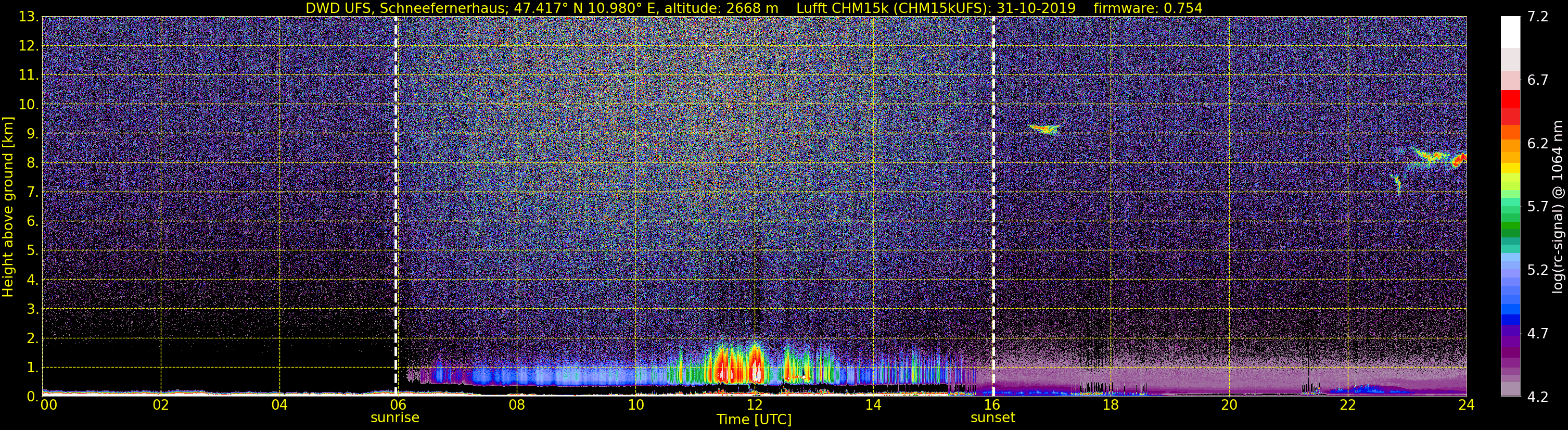Image resolution: width=1568 pixels, height=430 pixels.
Task: Click the '02' tick on time axis
Action: pyautogui.click(x=161, y=405)
